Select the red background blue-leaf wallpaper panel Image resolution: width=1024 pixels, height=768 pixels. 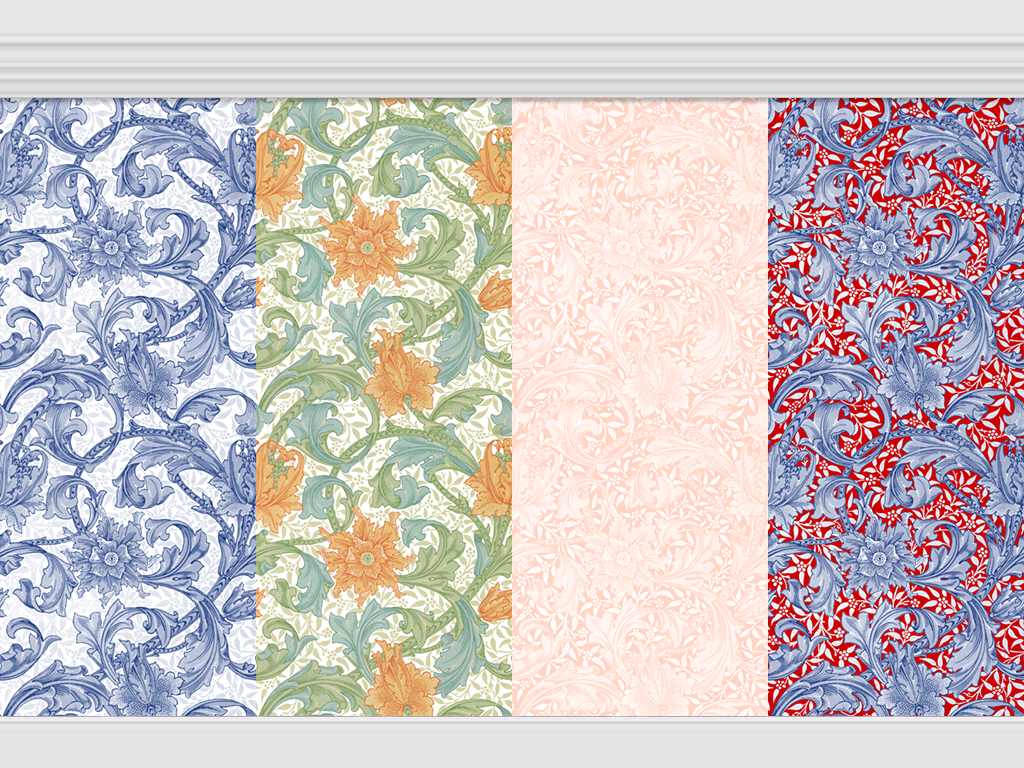(896, 406)
